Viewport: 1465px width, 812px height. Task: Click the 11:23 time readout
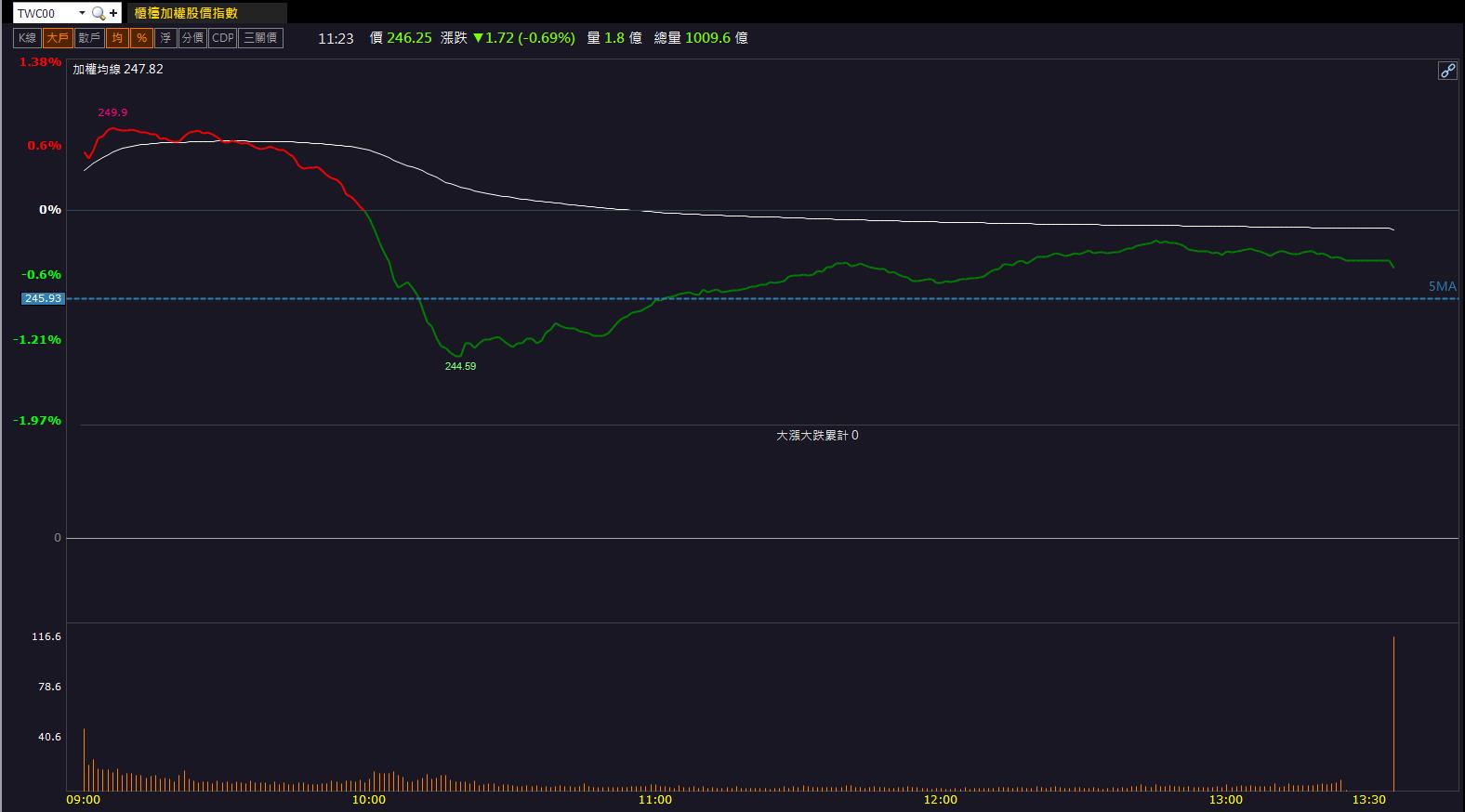[336, 38]
